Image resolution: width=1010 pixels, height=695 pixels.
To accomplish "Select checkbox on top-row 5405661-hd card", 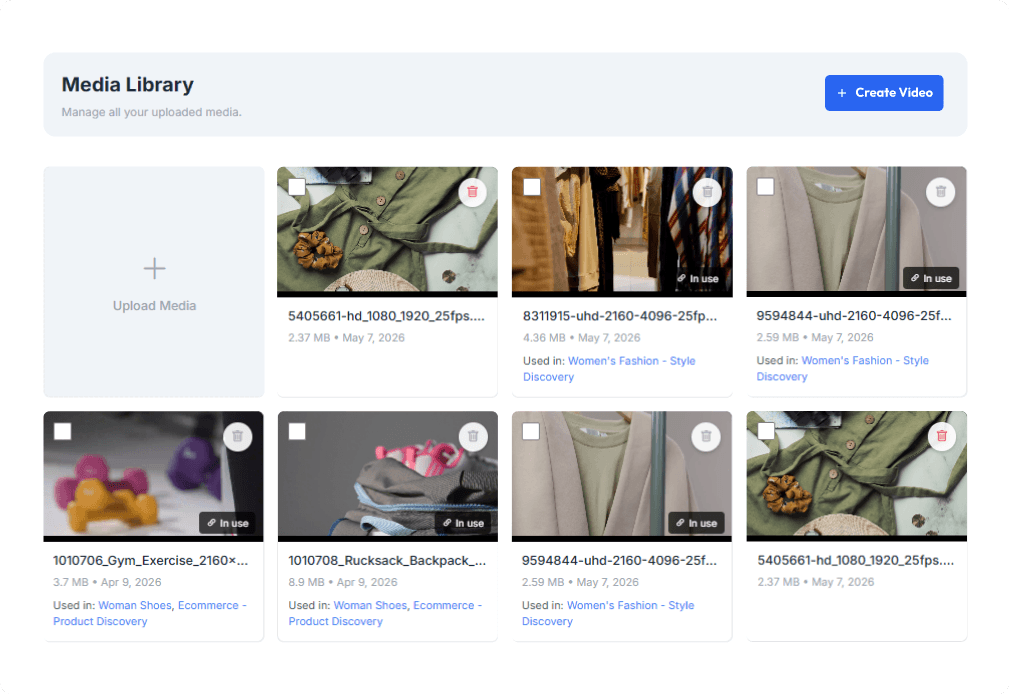I will [x=297, y=187].
